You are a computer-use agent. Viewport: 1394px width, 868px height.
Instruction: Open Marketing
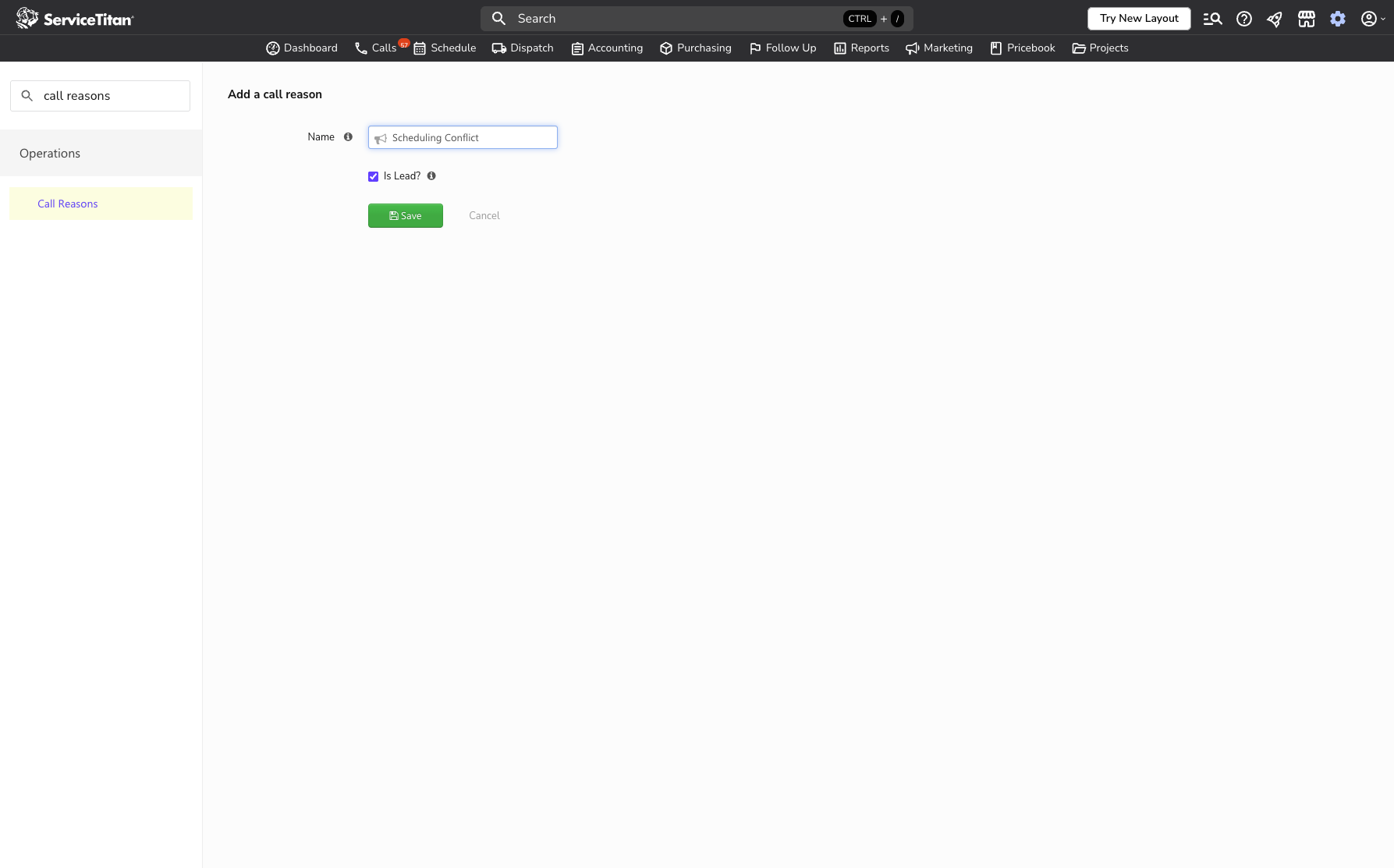[x=939, y=48]
